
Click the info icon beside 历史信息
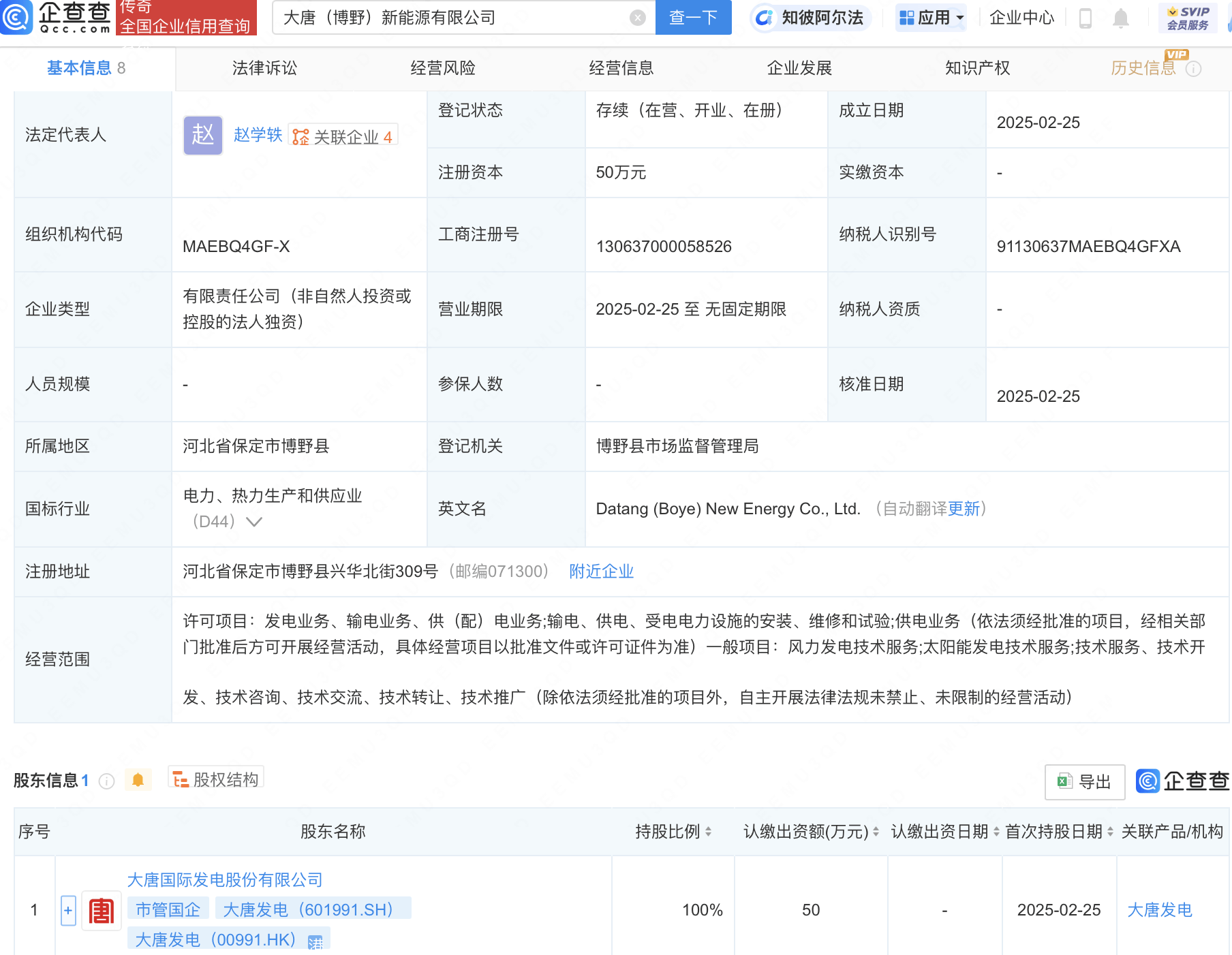coord(1193,69)
